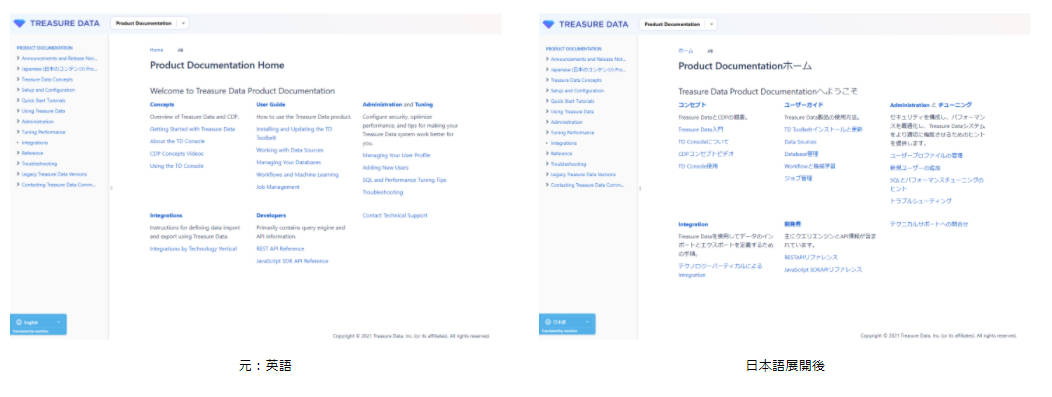Open Workflows and Machine Learning link
The width and height of the screenshot is (1052, 397).
(x=297, y=174)
